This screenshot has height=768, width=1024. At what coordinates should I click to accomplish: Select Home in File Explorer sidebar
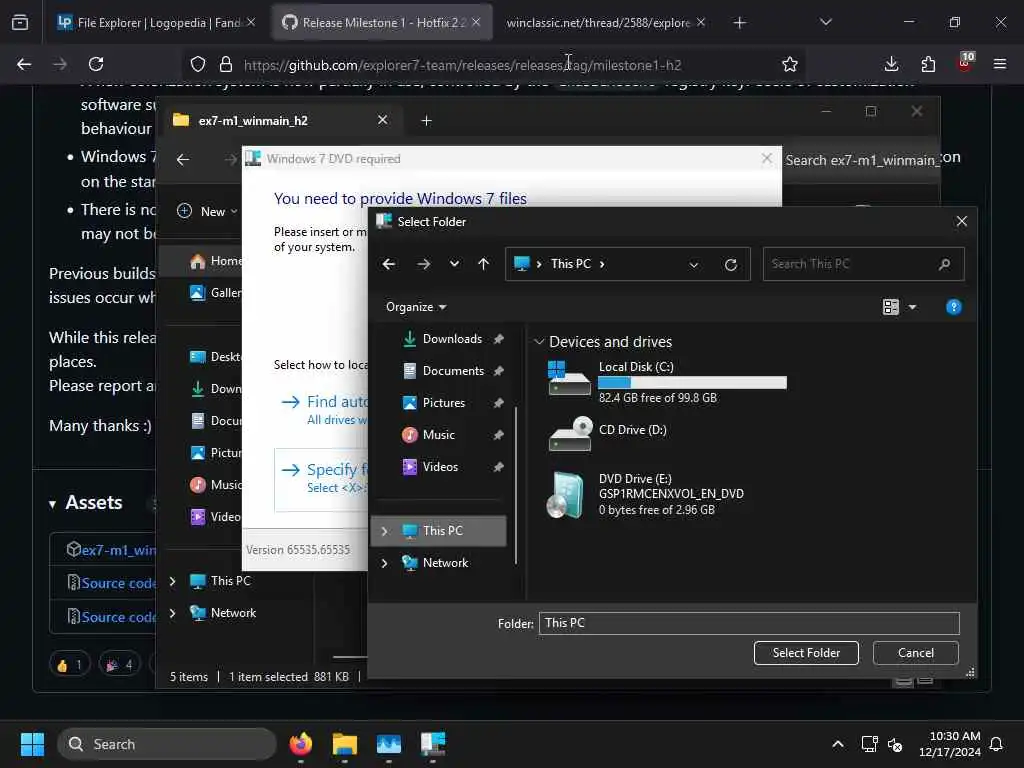coord(215,261)
